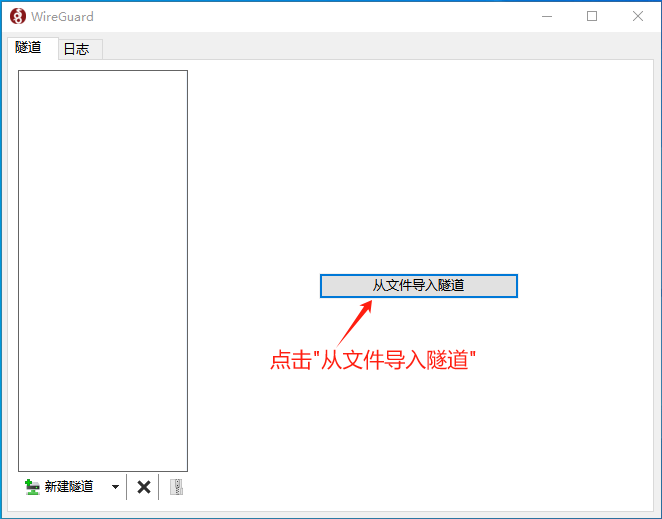Minimize the WireGuard window
Image resolution: width=662 pixels, height=519 pixels.
point(547,16)
